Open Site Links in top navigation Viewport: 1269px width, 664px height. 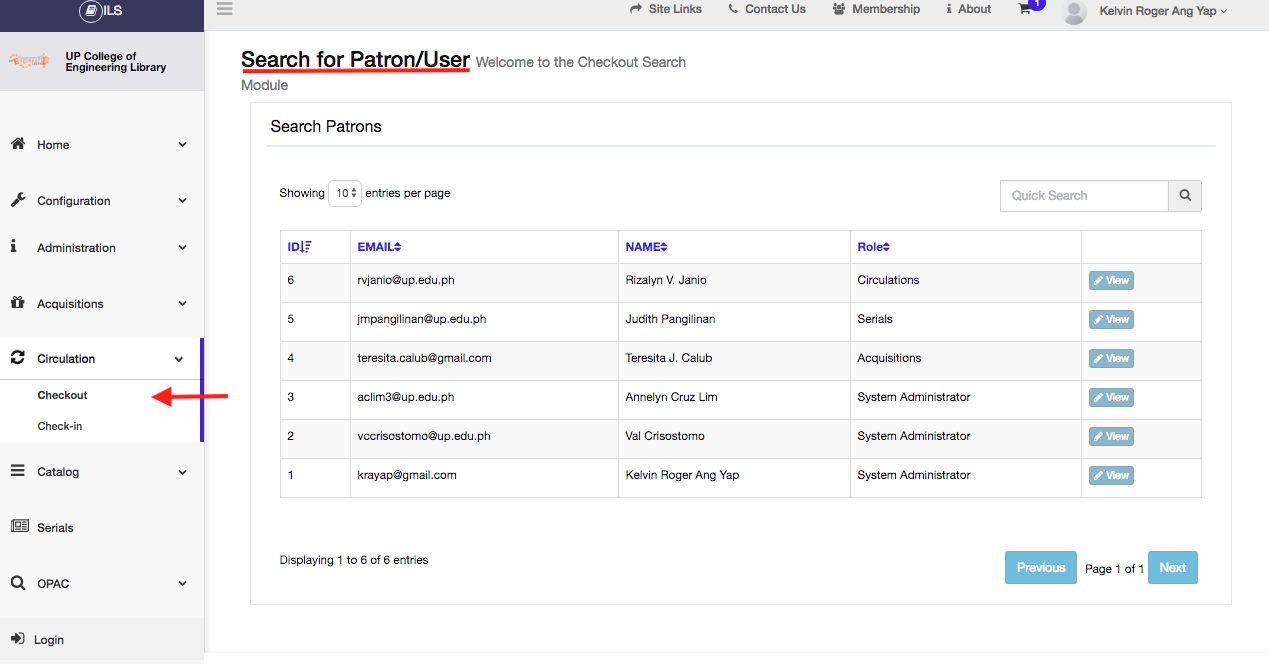[666, 9]
